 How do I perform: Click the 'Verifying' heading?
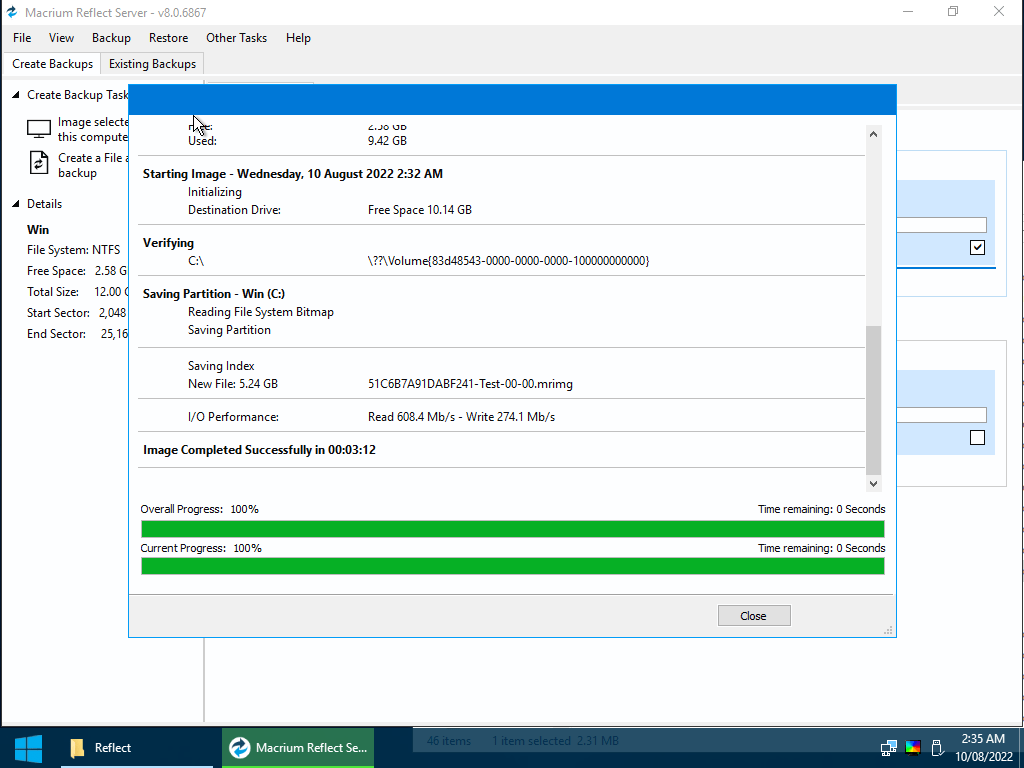[x=168, y=243]
